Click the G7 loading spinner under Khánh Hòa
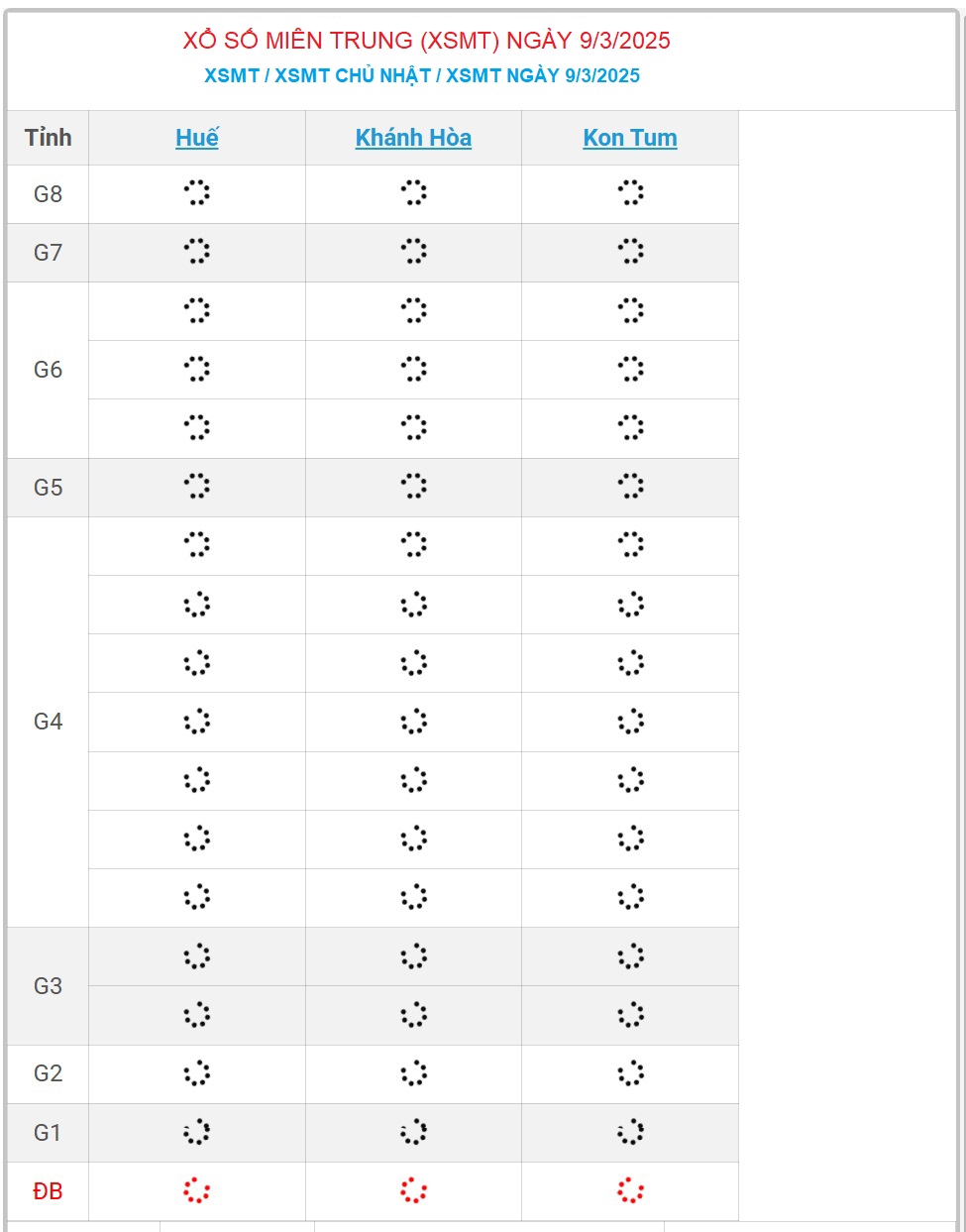 pyautogui.click(x=413, y=252)
